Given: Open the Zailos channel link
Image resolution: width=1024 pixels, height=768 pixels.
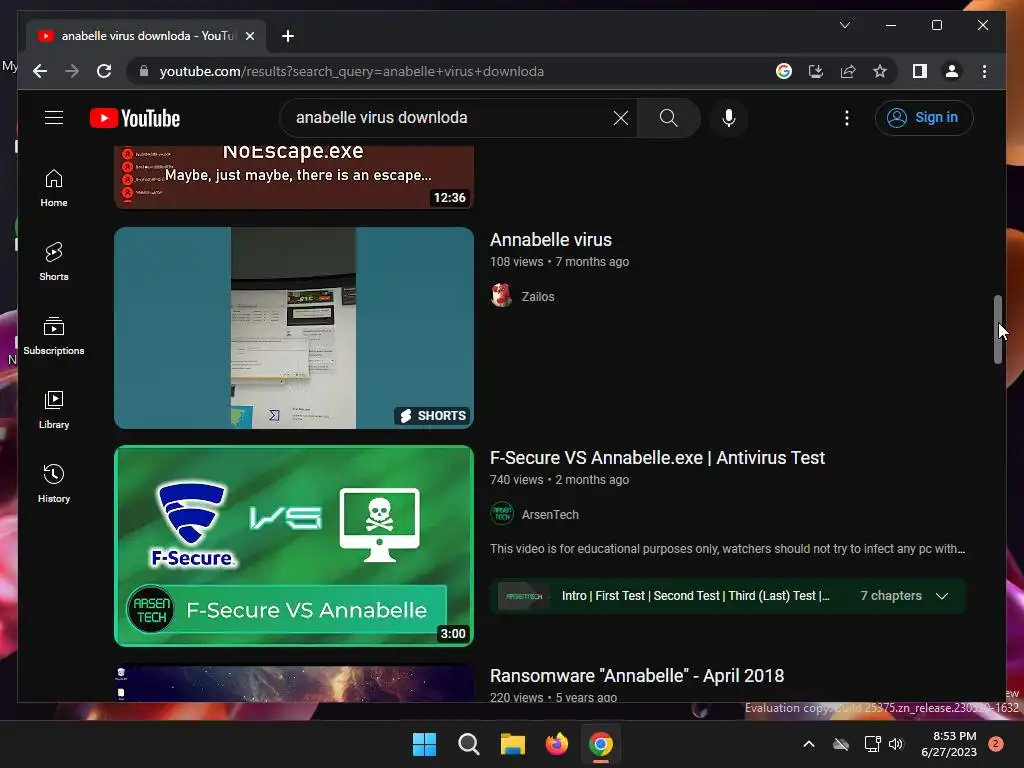Looking at the screenshot, I should click(537, 296).
